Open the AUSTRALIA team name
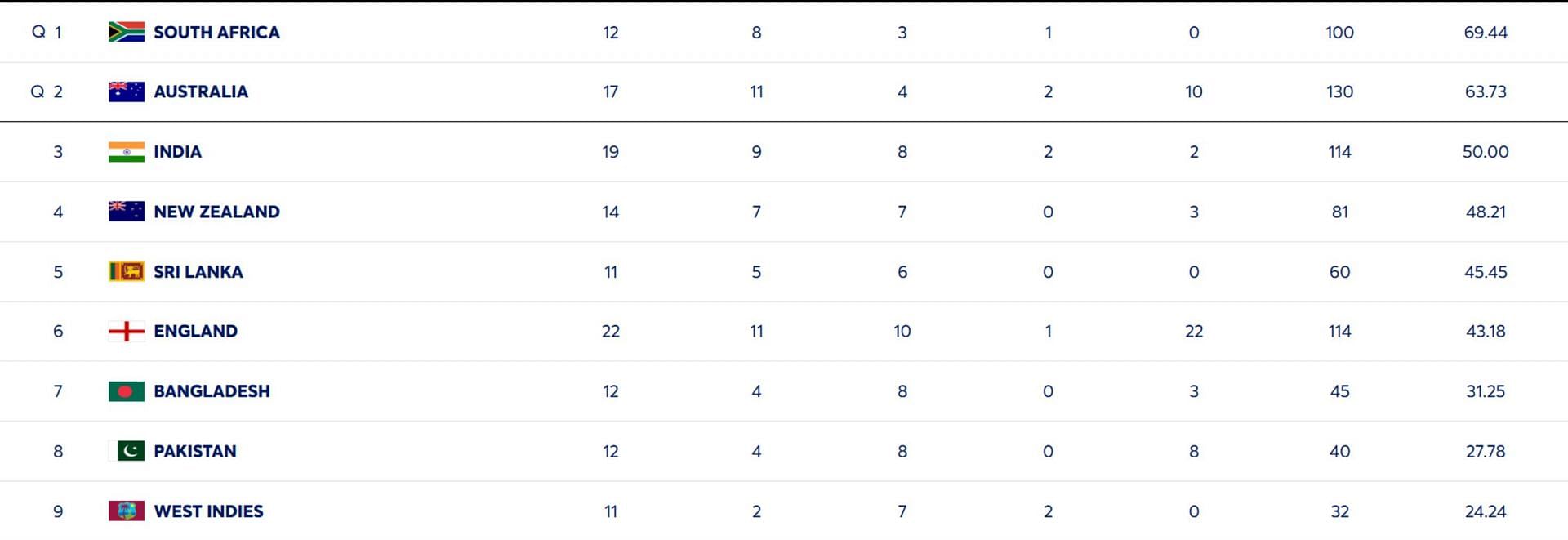The height and width of the screenshot is (540, 1568). [201, 91]
